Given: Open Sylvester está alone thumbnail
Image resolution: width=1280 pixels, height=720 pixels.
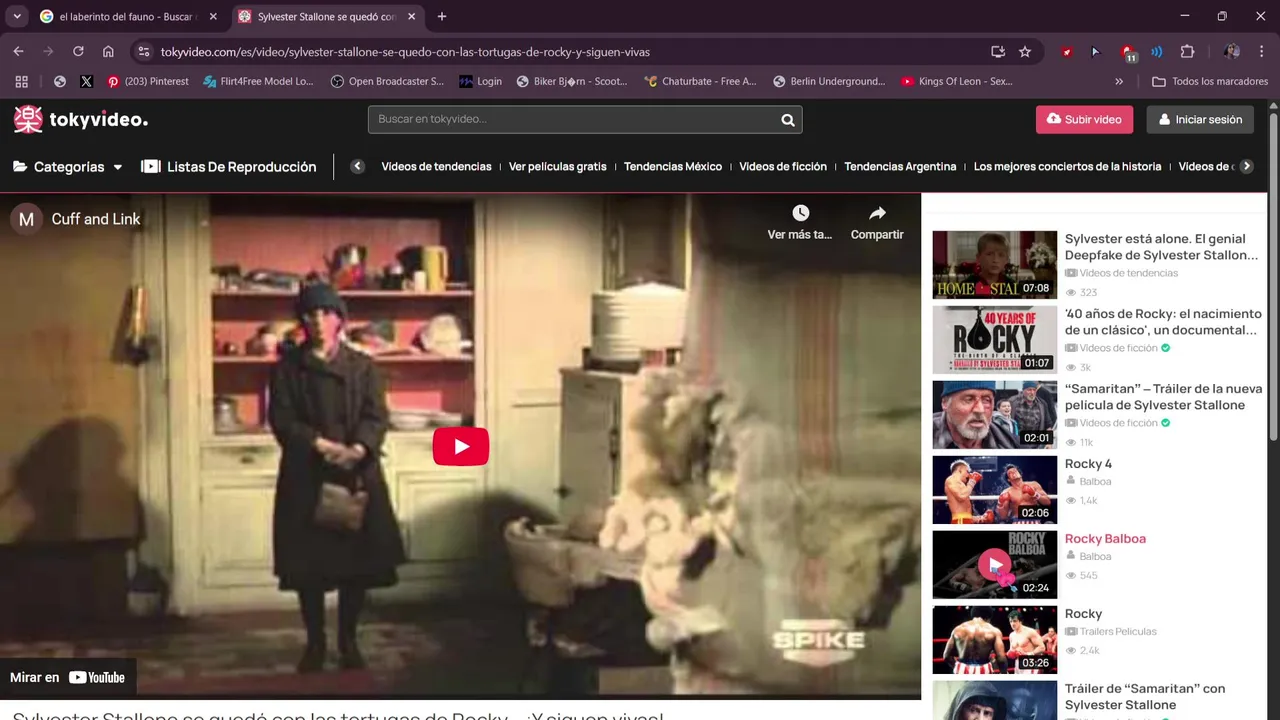Looking at the screenshot, I should tap(994, 265).
